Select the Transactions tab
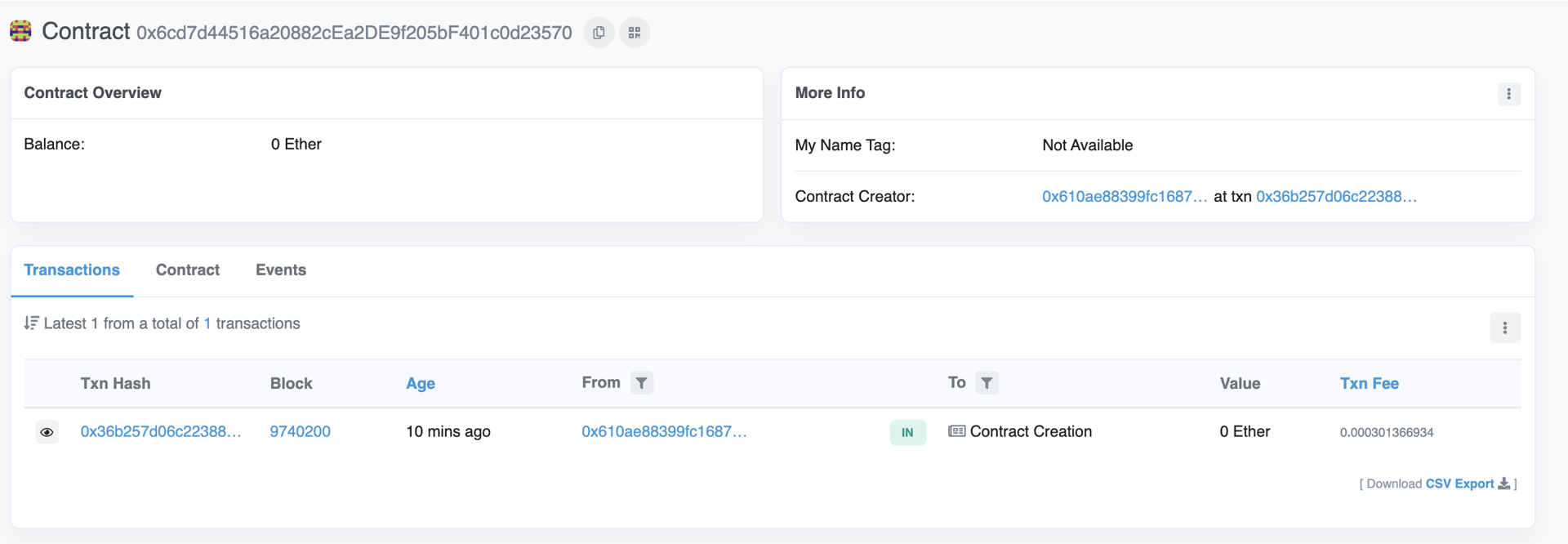 (72, 270)
